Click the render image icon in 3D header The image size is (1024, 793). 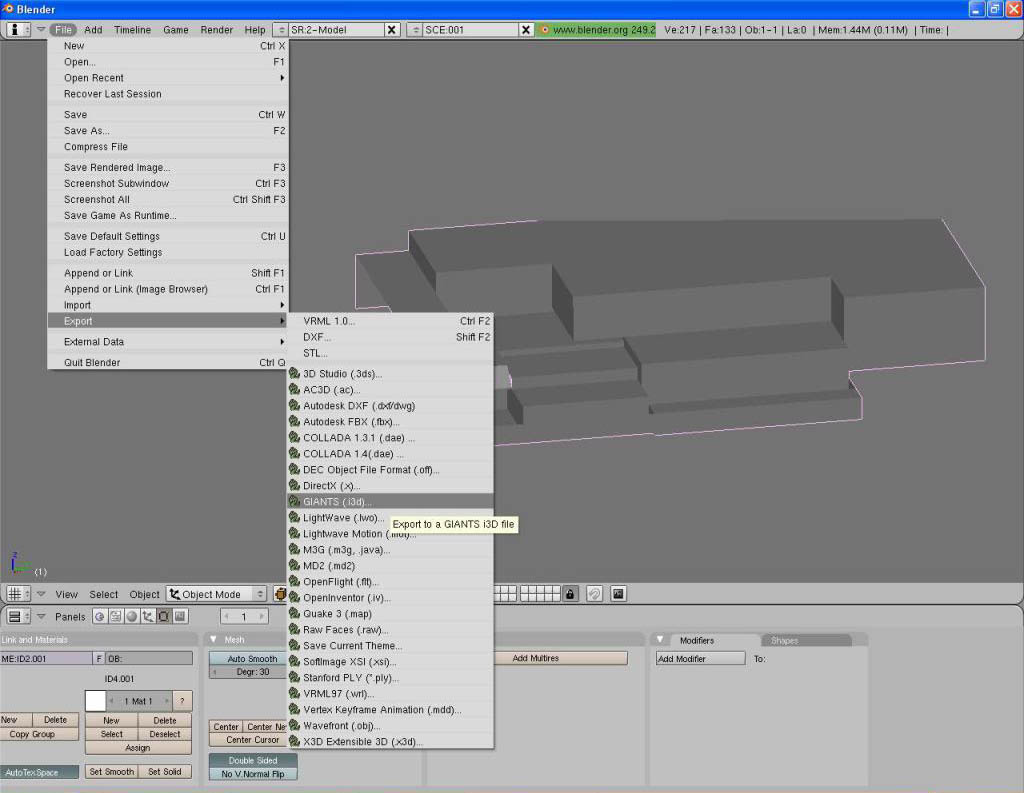pyautogui.click(x=618, y=594)
